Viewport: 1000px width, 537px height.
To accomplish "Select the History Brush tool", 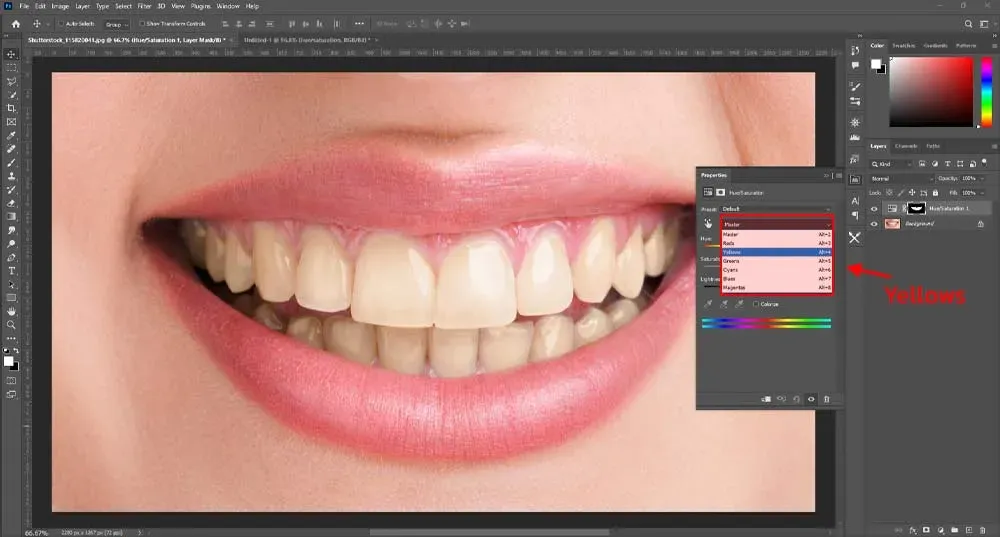I will pos(11,189).
